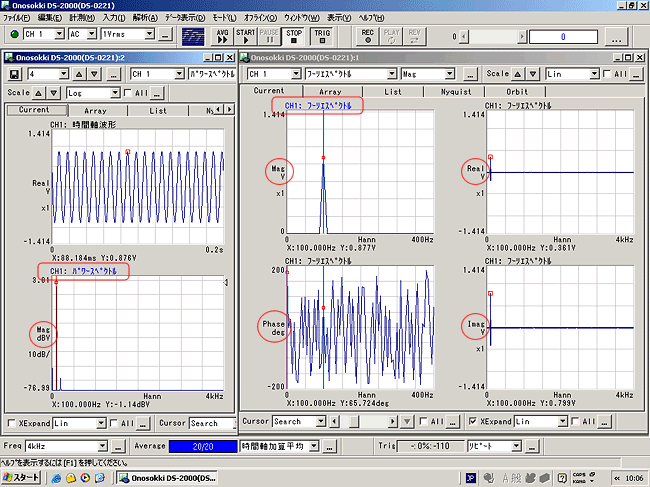Switch to Array tab in window 2
Image resolution: width=650 pixels, height=487 pixels.
[96, 111]
